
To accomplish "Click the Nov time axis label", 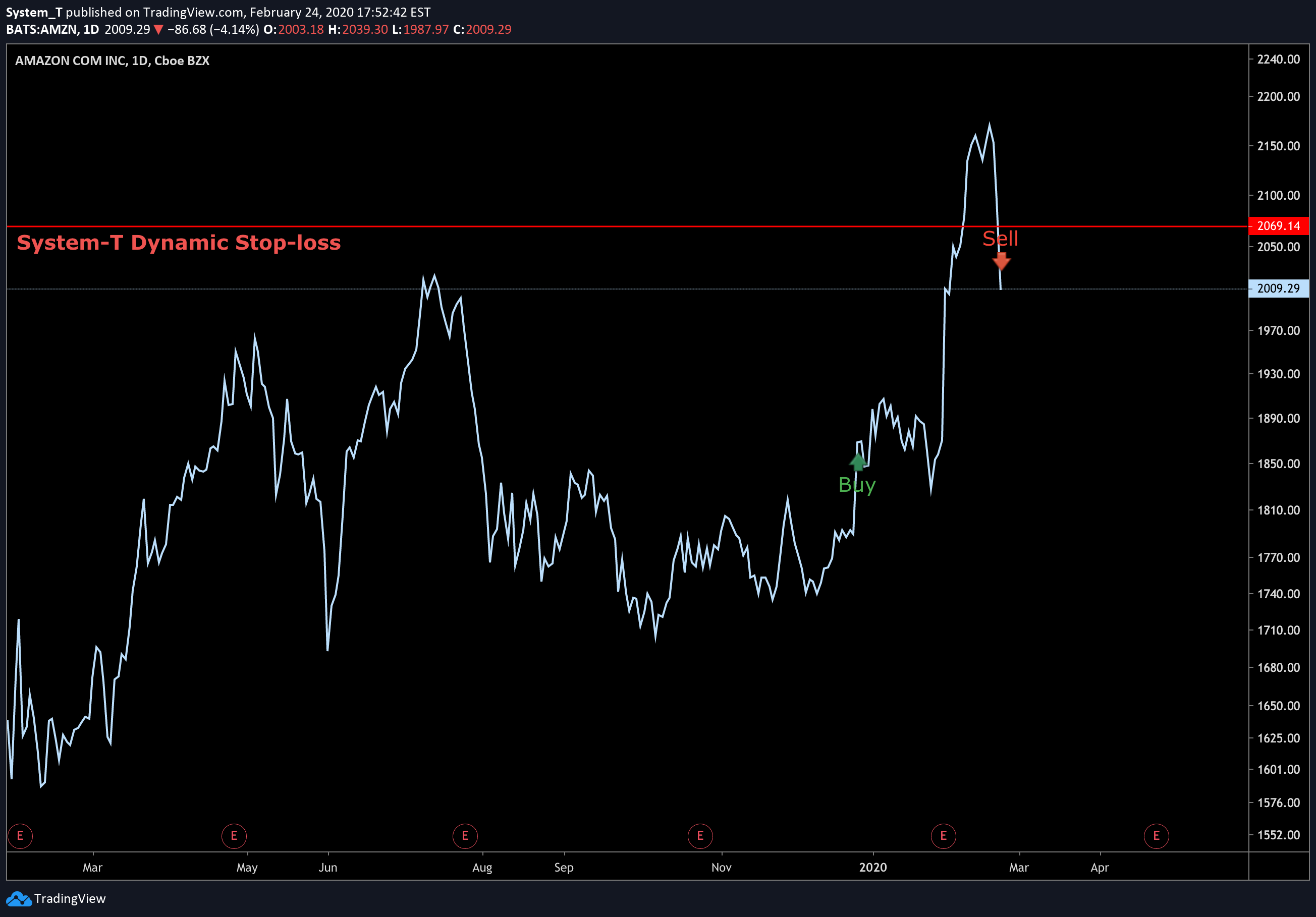I will coord(722,867).
